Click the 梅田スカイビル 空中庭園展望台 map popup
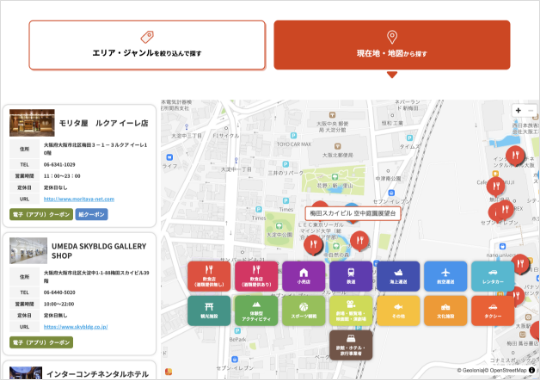Image resolution: width=540 pixels, height=380 pixels. (353, 213)
